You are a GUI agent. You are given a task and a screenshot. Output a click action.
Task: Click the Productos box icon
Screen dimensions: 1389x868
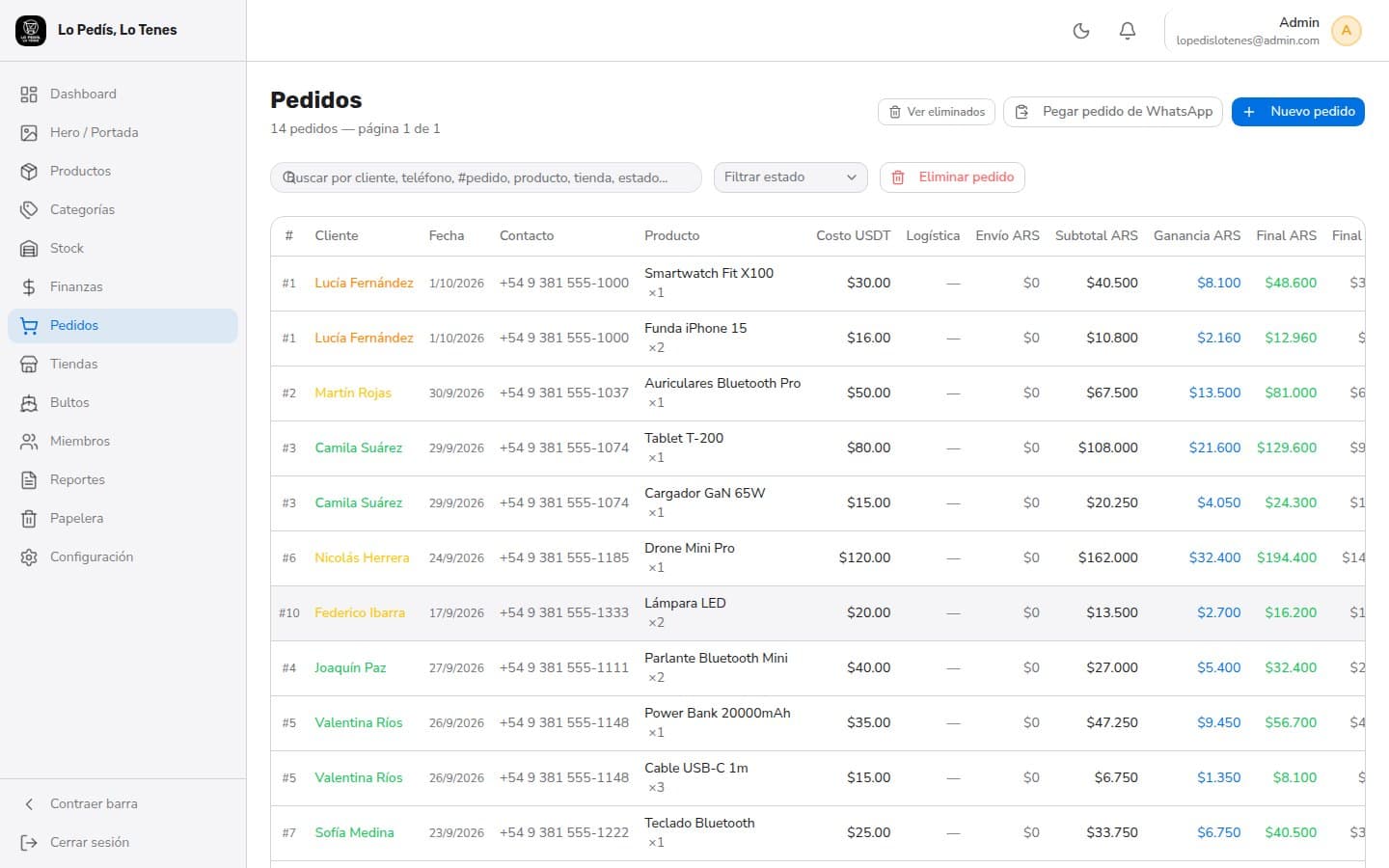(x=29, y=171)
